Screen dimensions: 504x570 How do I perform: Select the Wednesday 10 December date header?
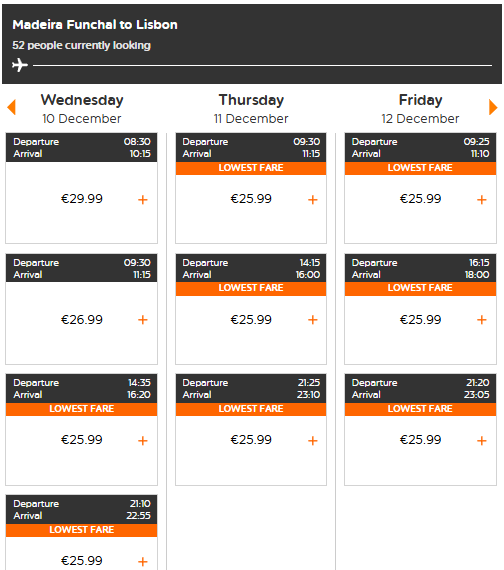(x=82, y=109)
